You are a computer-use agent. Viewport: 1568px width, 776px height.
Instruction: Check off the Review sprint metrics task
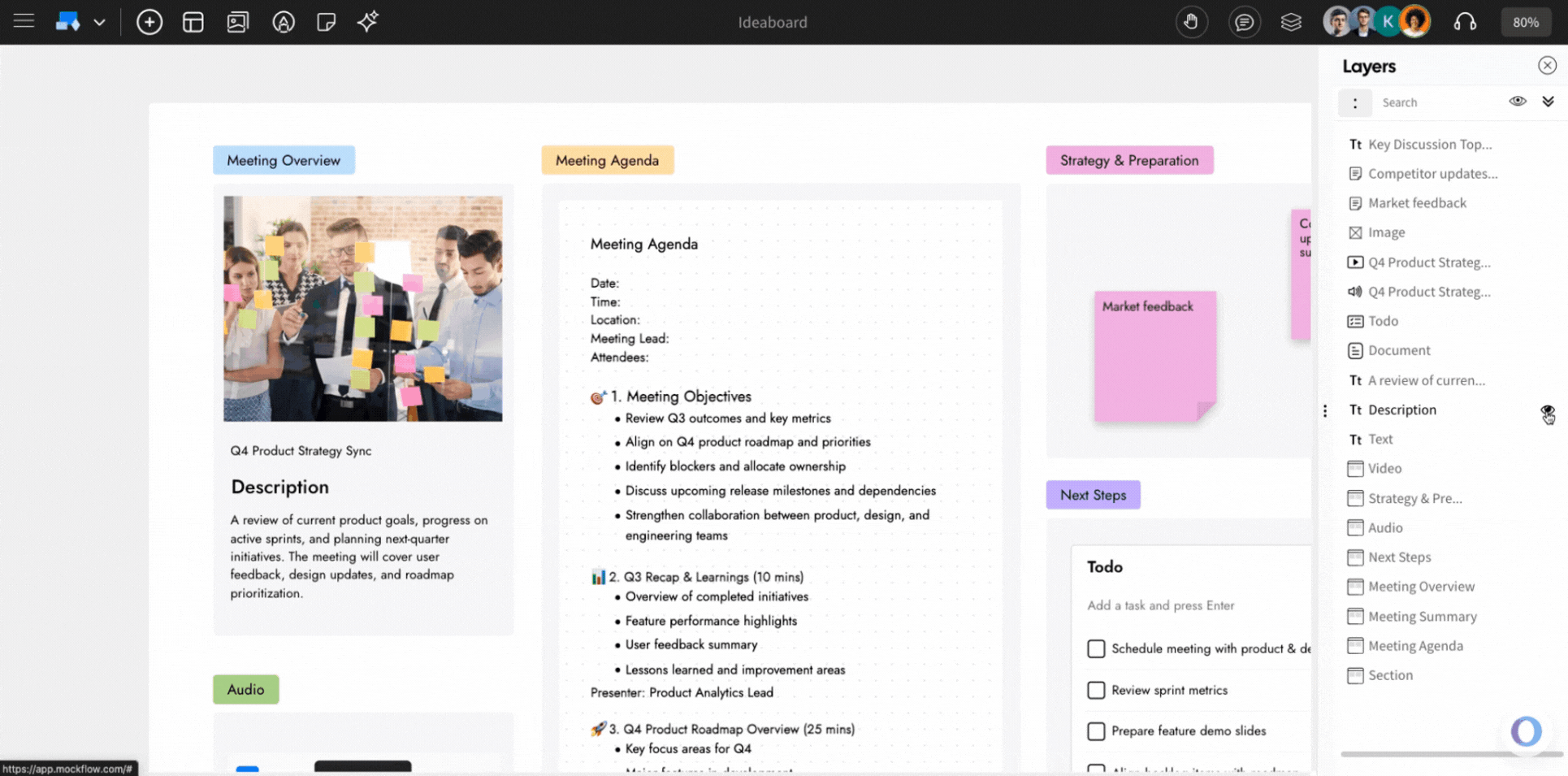(1096, 690)
